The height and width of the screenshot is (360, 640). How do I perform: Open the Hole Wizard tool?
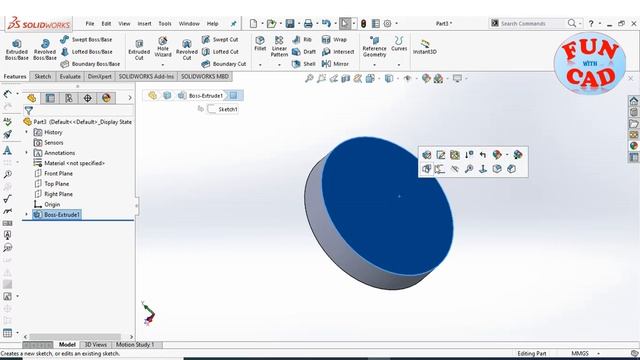(x=163, y=47)
